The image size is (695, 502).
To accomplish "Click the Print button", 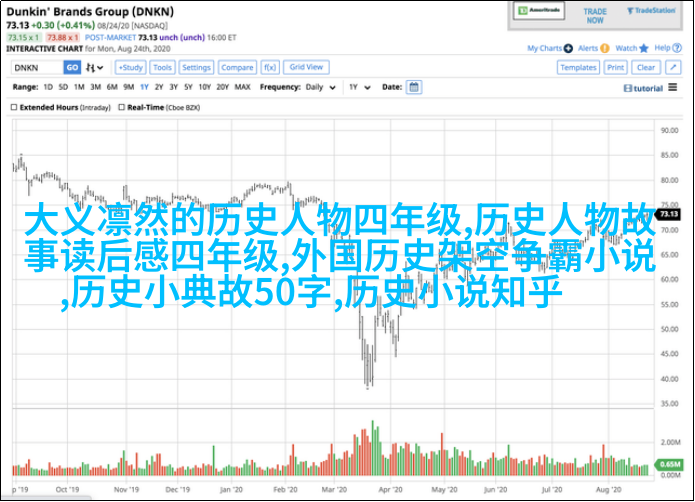I will click(615, 67).
